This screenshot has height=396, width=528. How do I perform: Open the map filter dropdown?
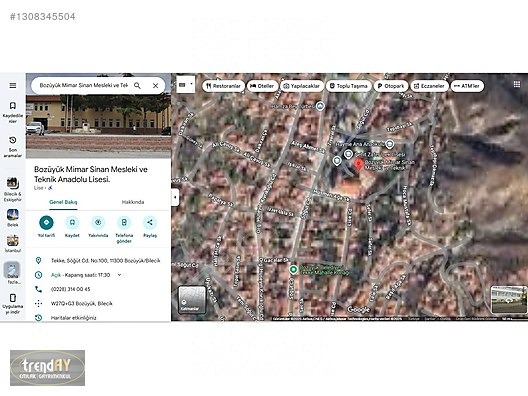[x=186, y=85]
